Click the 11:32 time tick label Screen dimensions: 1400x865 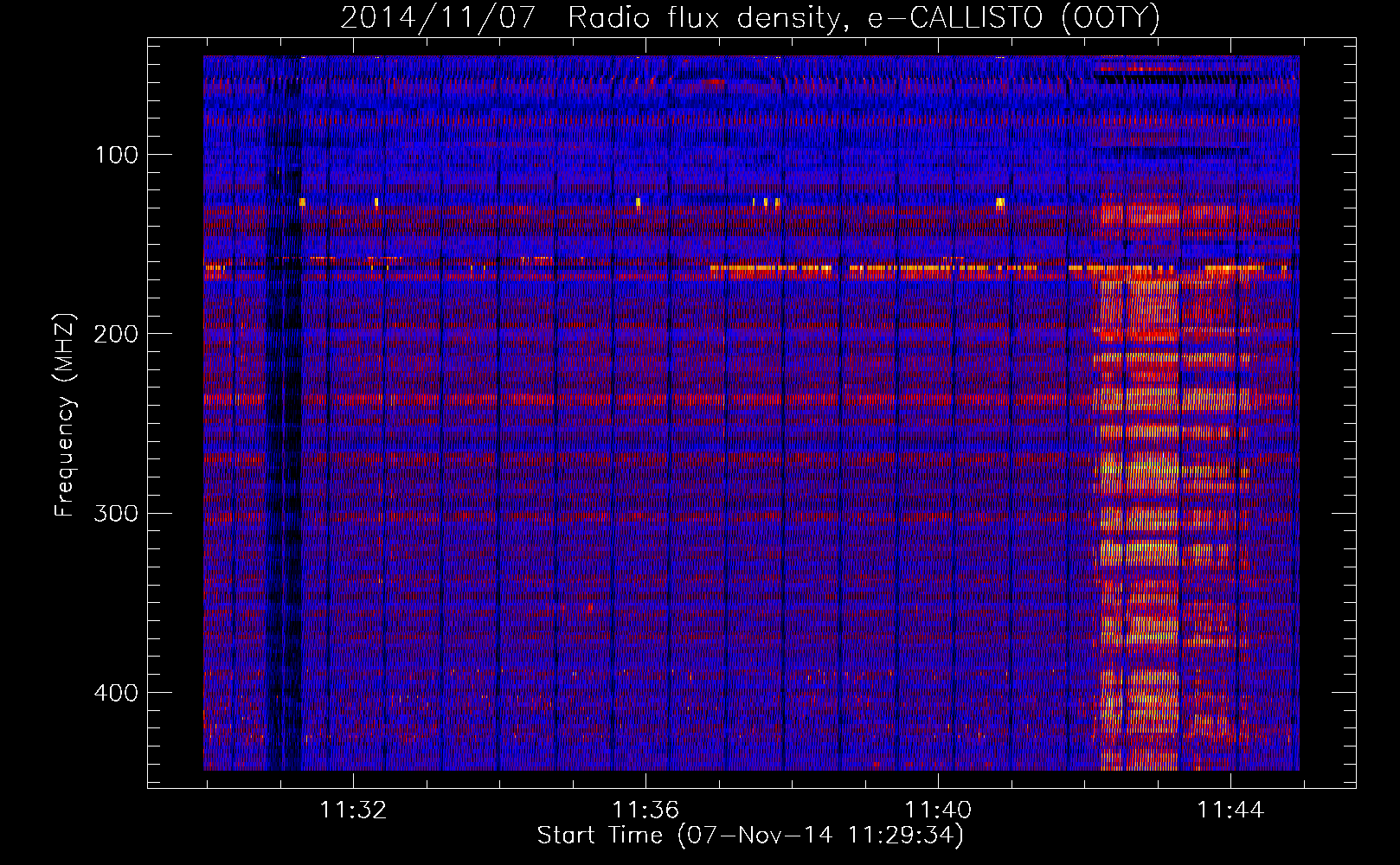pyautogui.click(x=353, y=811)
